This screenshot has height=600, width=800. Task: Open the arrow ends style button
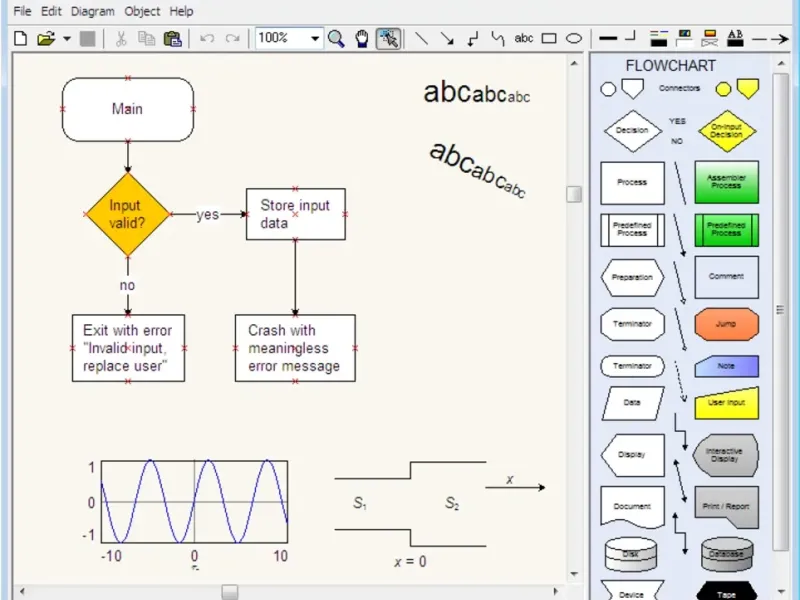pyautogui.click(x=770, y=39)
